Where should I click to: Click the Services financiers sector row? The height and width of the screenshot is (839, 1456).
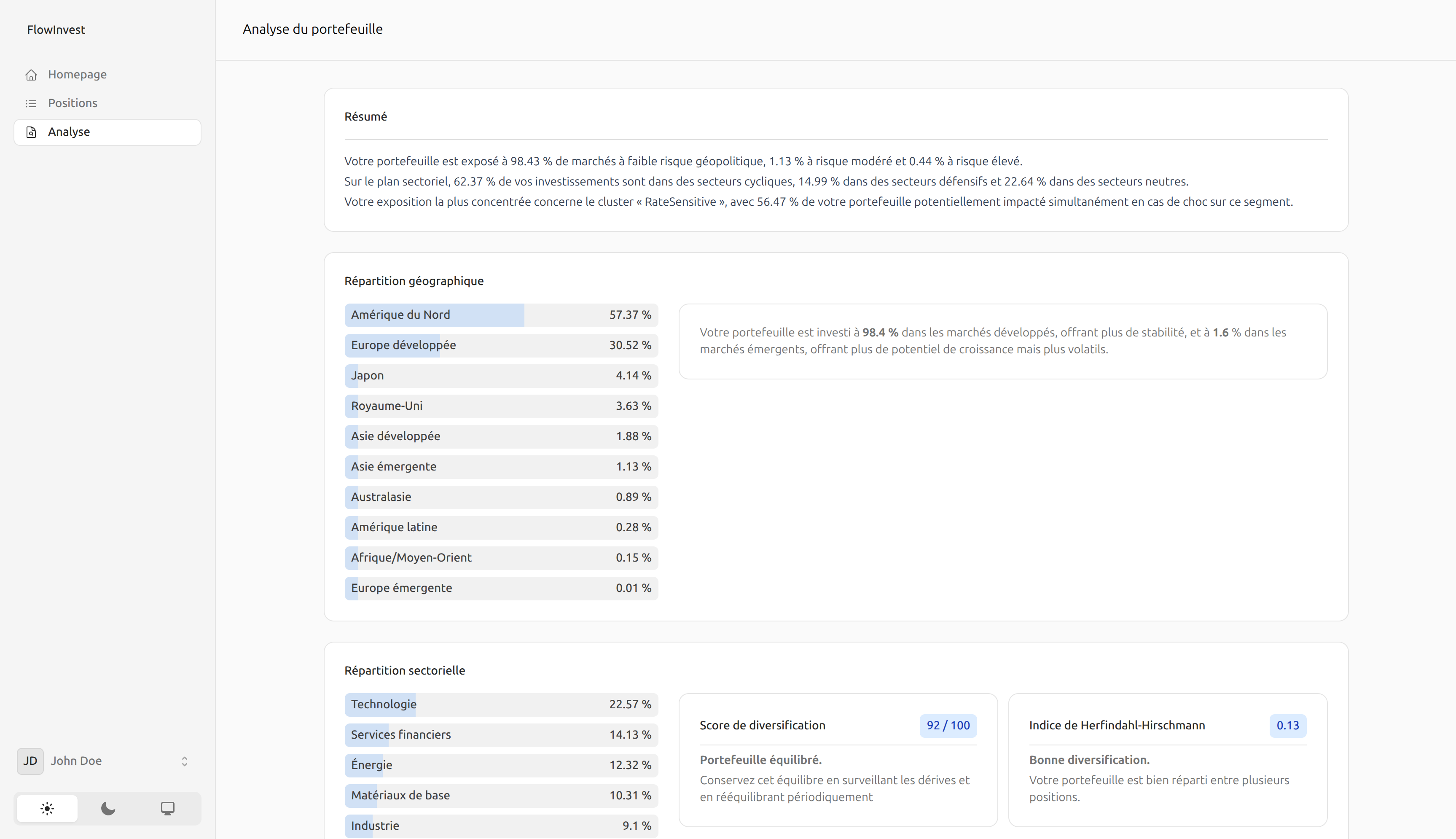pyautogui.click(x=501, y=735)
